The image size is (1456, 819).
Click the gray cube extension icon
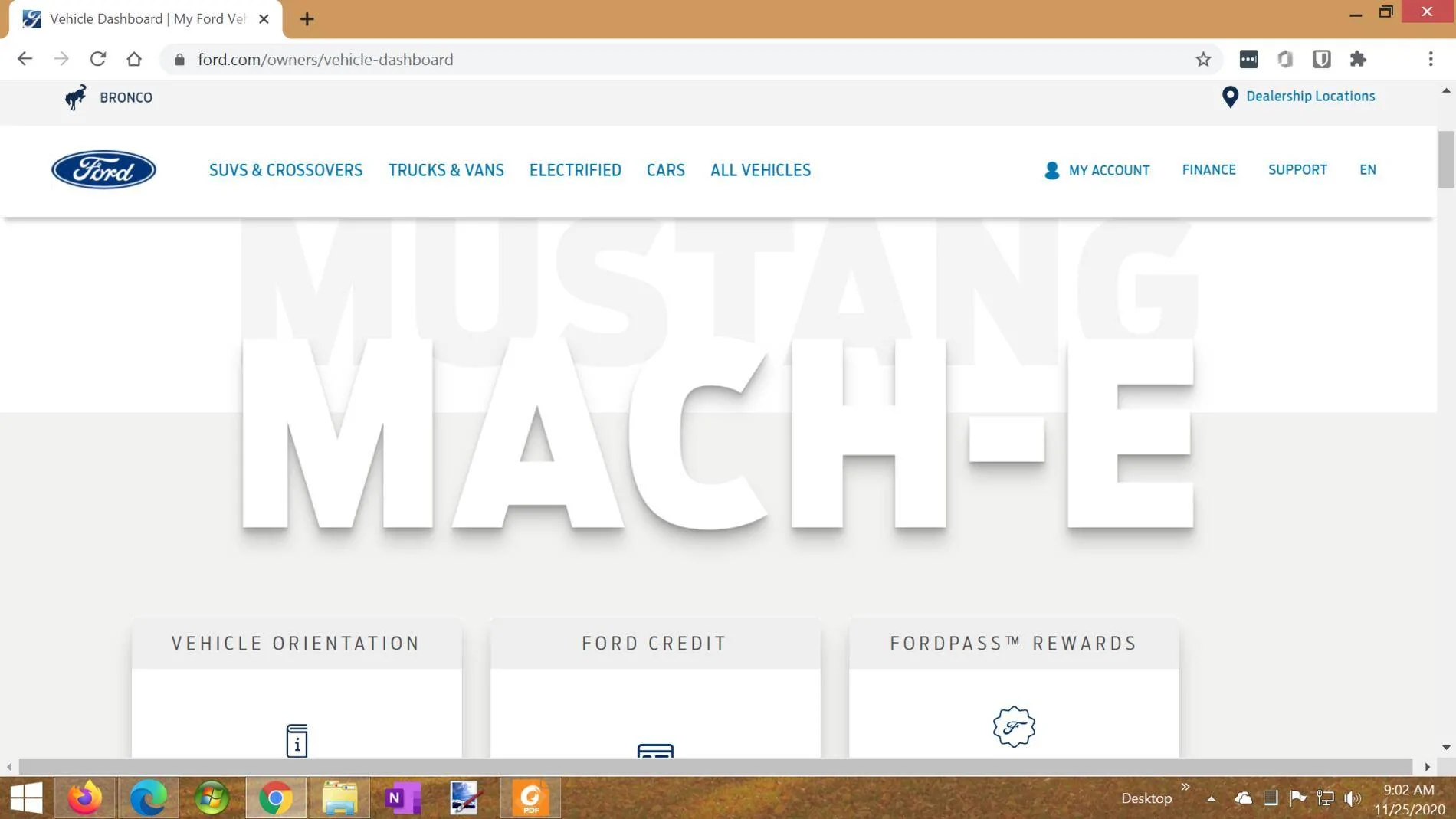click(x=1285, y=59)
